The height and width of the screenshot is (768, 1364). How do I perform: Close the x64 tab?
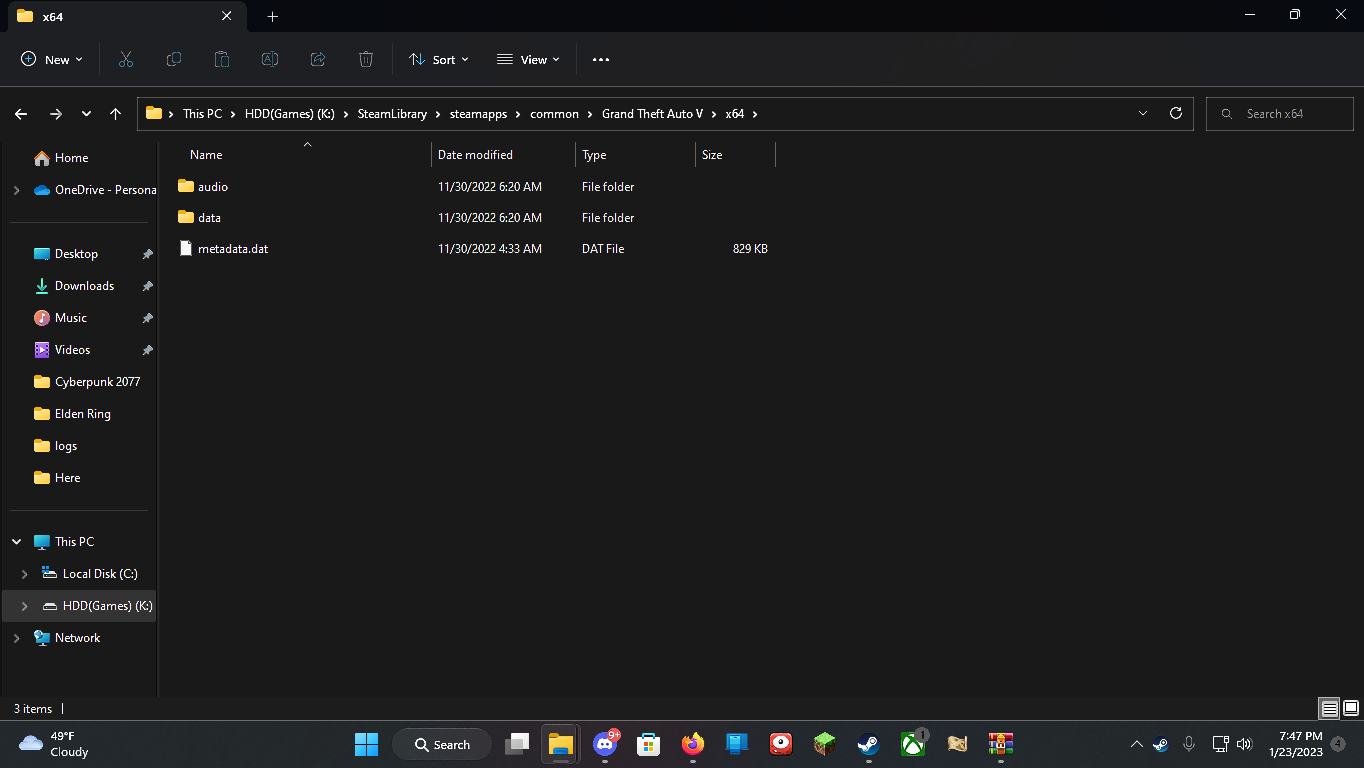(x=227, y=16)
